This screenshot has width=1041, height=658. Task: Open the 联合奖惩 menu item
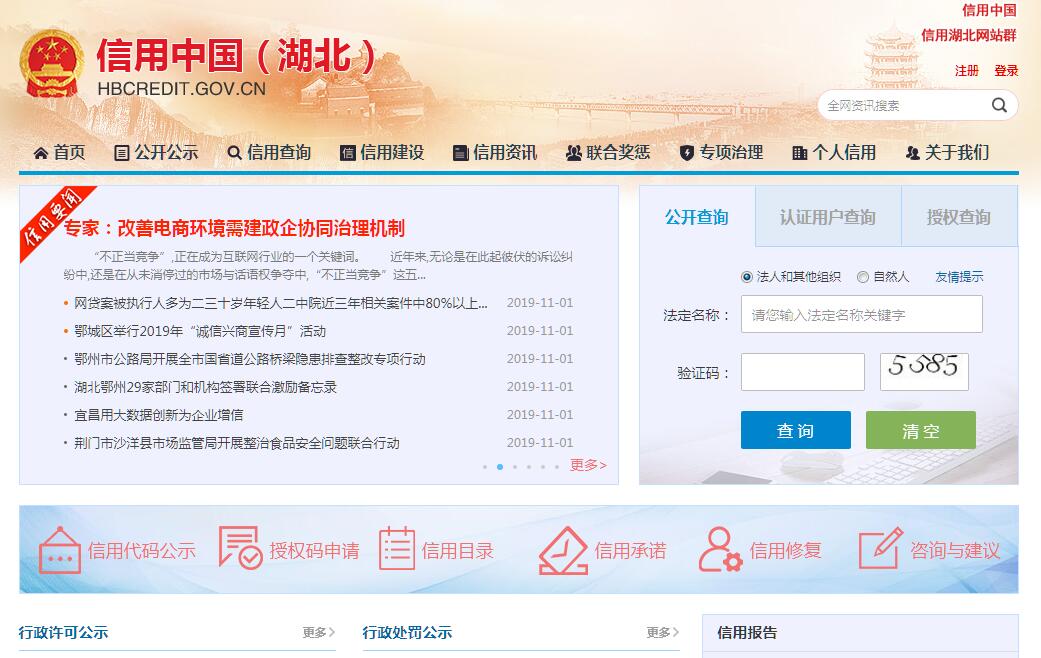pyautogui.click(x=608, y=152)
